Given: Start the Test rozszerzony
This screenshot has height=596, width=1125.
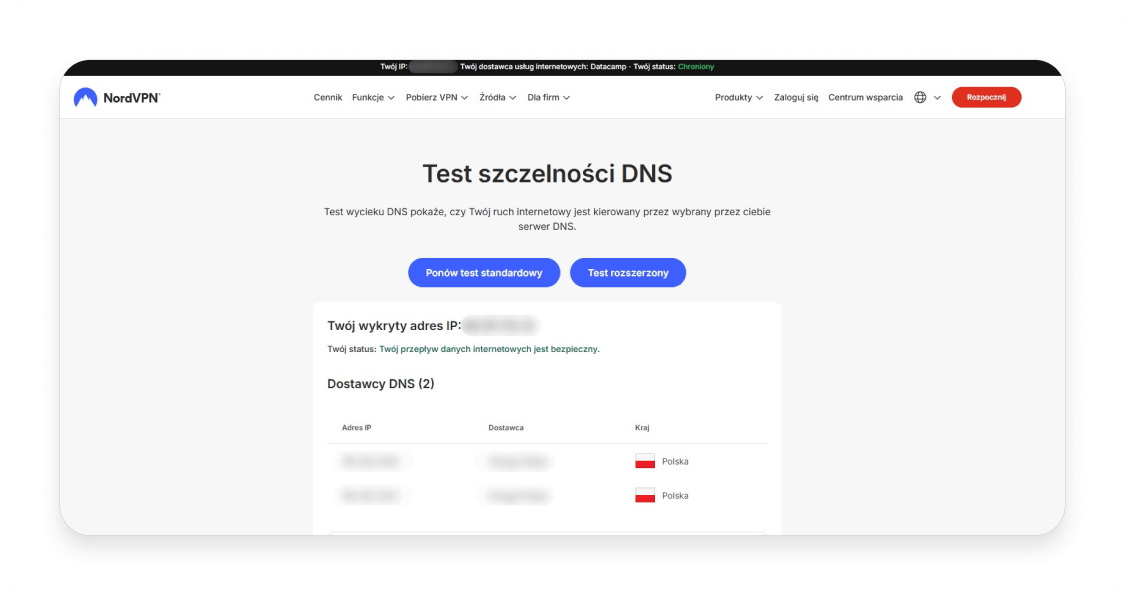Looking at the screenshot, I should [x=628, y=272].
